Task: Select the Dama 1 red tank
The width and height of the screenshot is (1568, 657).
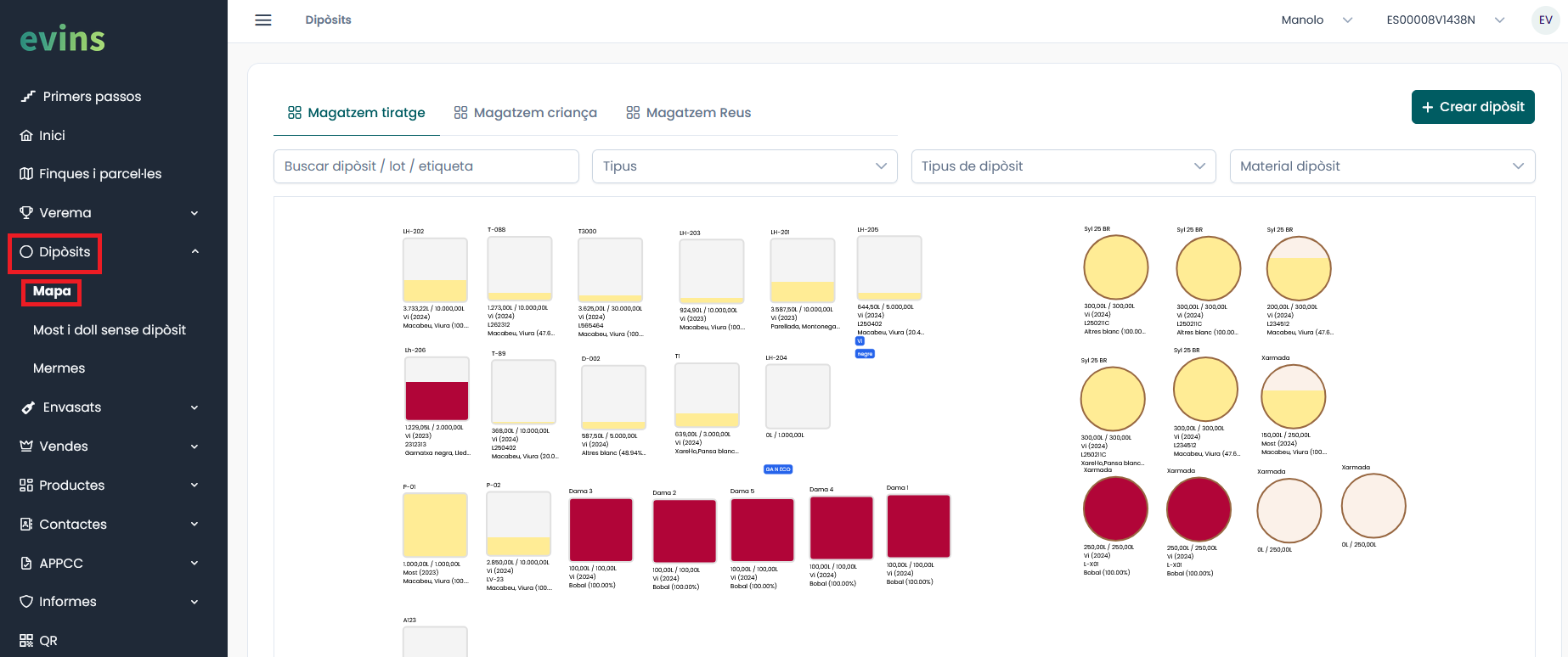Action: (x=918, y=526)
